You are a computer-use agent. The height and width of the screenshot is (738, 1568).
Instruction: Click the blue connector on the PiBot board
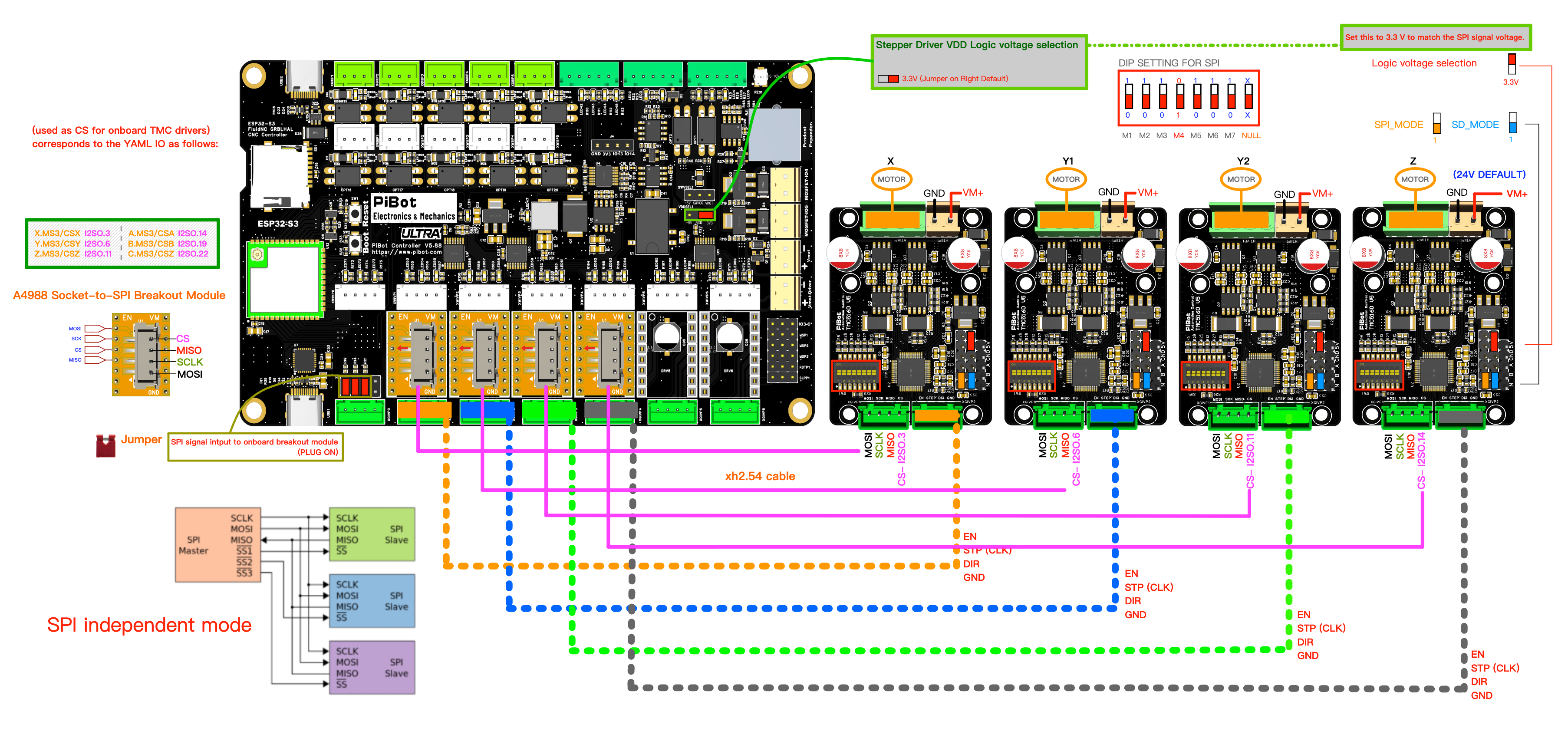[487, 410]
